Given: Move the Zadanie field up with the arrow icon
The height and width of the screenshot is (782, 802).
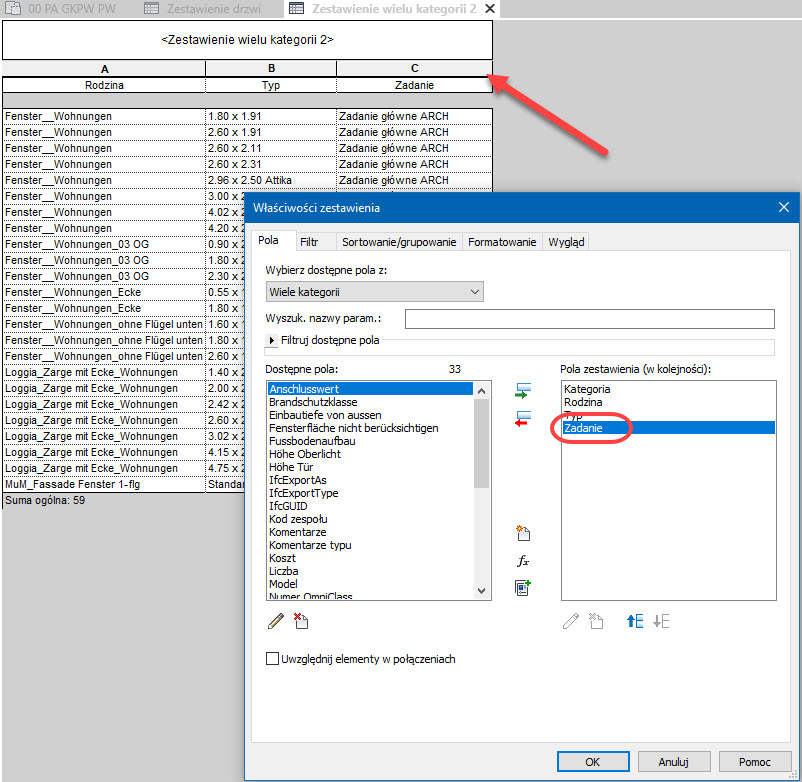Looking at the screenshot, I should pyautogui.click(x=634, y=621).
